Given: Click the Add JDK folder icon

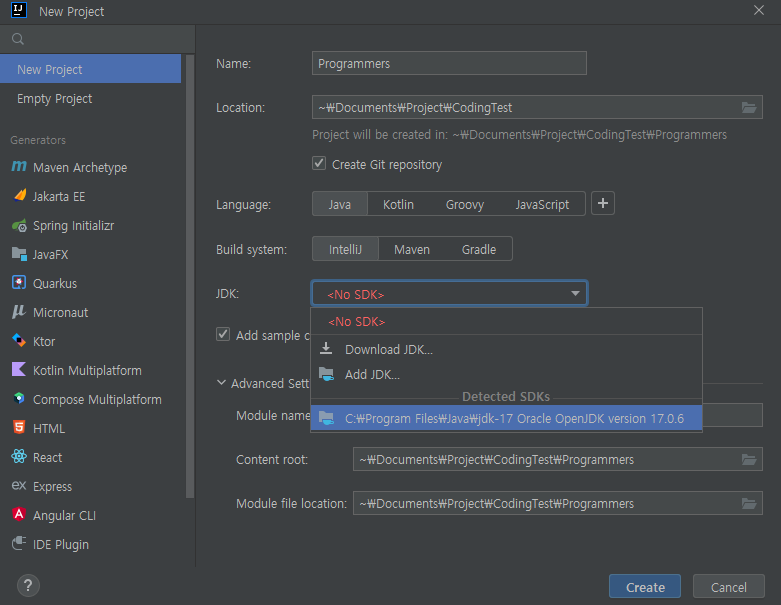Looking at the screenshot, I should tap(326, 374).
